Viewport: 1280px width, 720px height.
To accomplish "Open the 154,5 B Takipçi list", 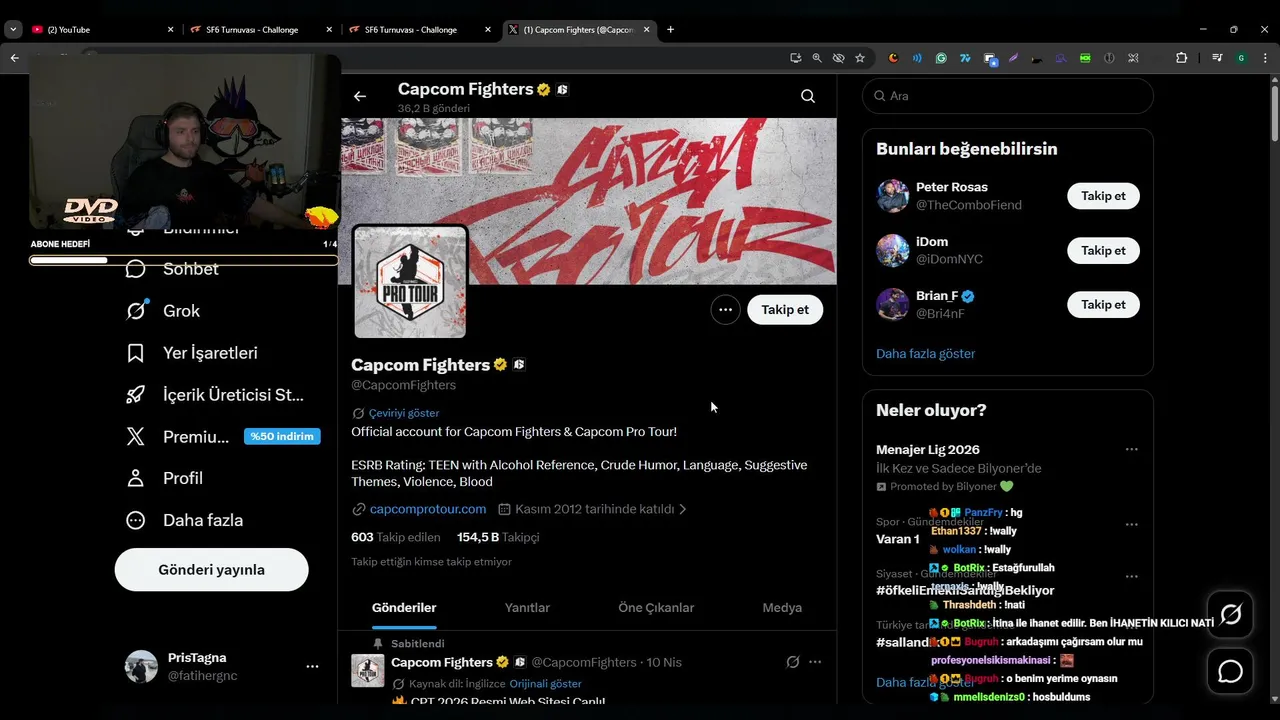I will coord(498,537).
